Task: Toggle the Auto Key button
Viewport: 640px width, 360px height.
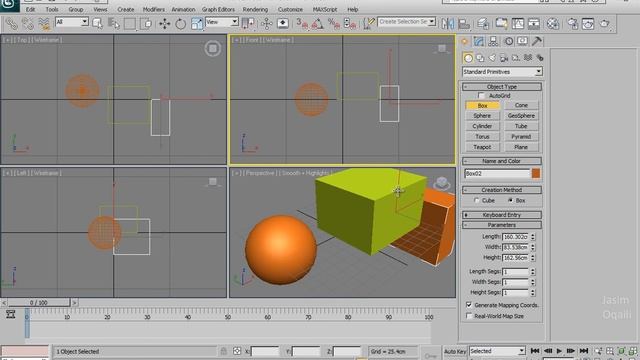Action: pyautogui.click(x=455, y=351)
